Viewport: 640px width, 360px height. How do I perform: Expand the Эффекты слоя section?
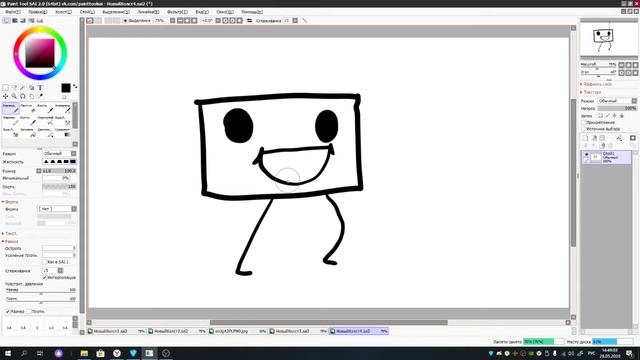pyautogui.click(x=596, y=84)
